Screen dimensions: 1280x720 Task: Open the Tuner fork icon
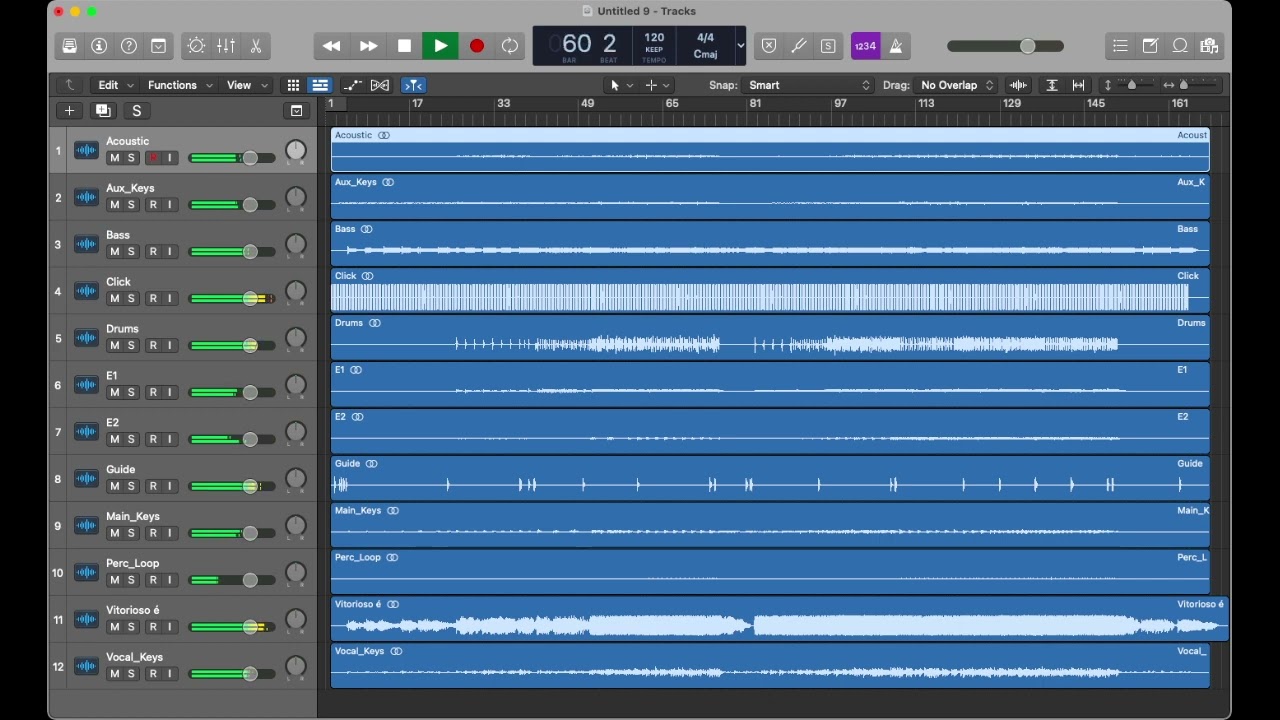point(799,46)
